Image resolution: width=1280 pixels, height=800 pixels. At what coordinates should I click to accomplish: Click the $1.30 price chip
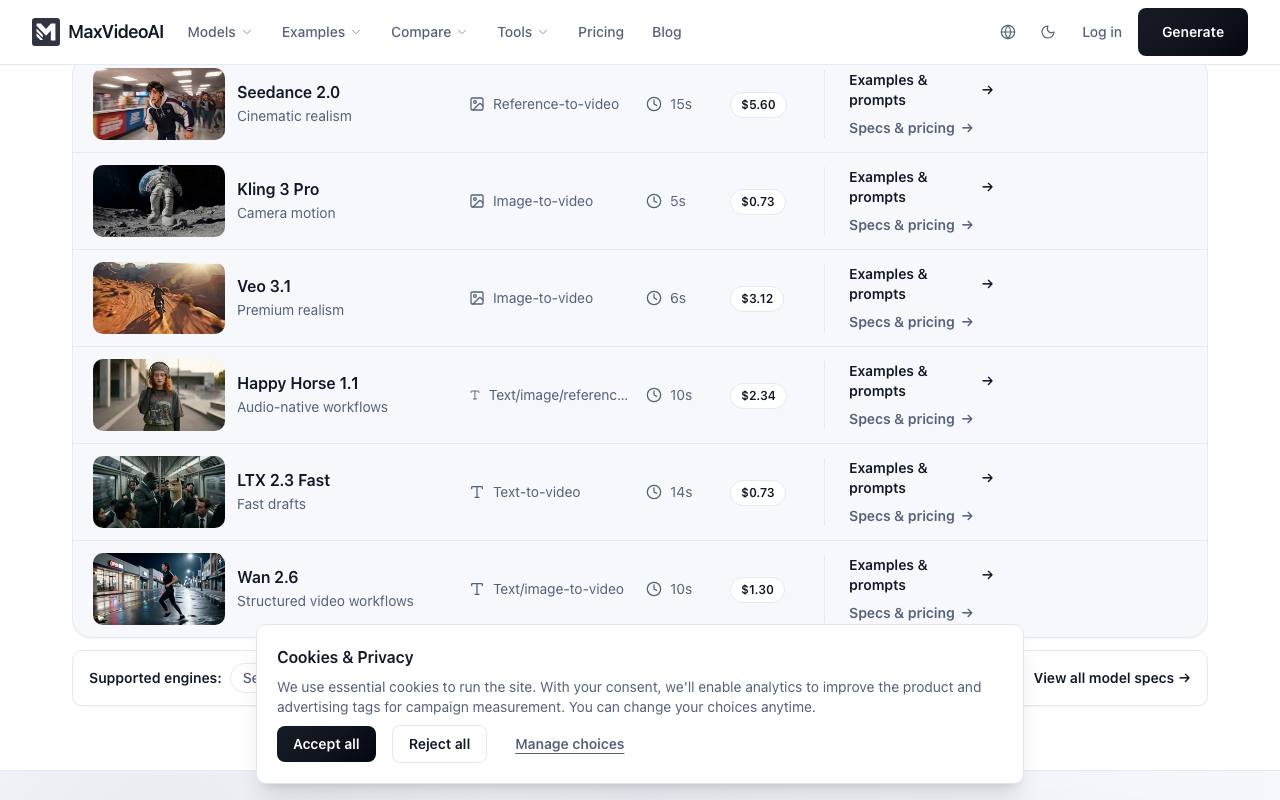757,589
